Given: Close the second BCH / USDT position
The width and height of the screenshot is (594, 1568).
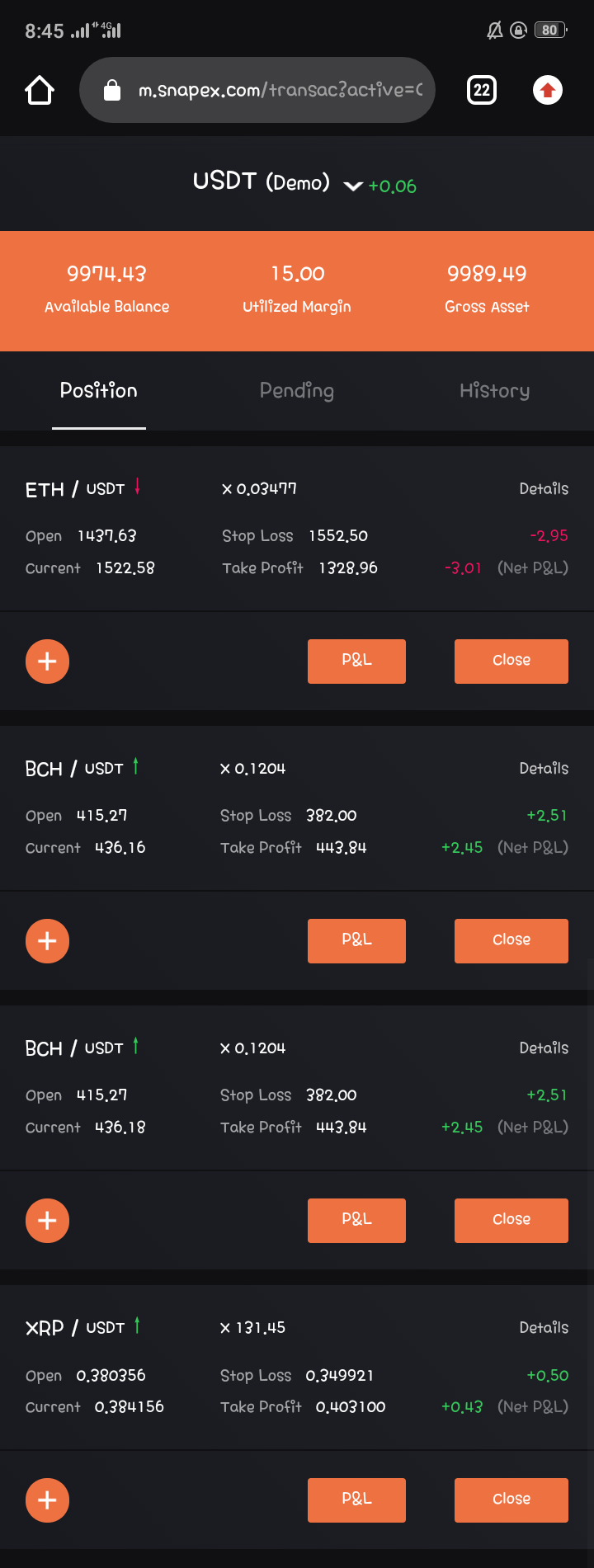Looking at the screenshot, I should (511, 1221).
